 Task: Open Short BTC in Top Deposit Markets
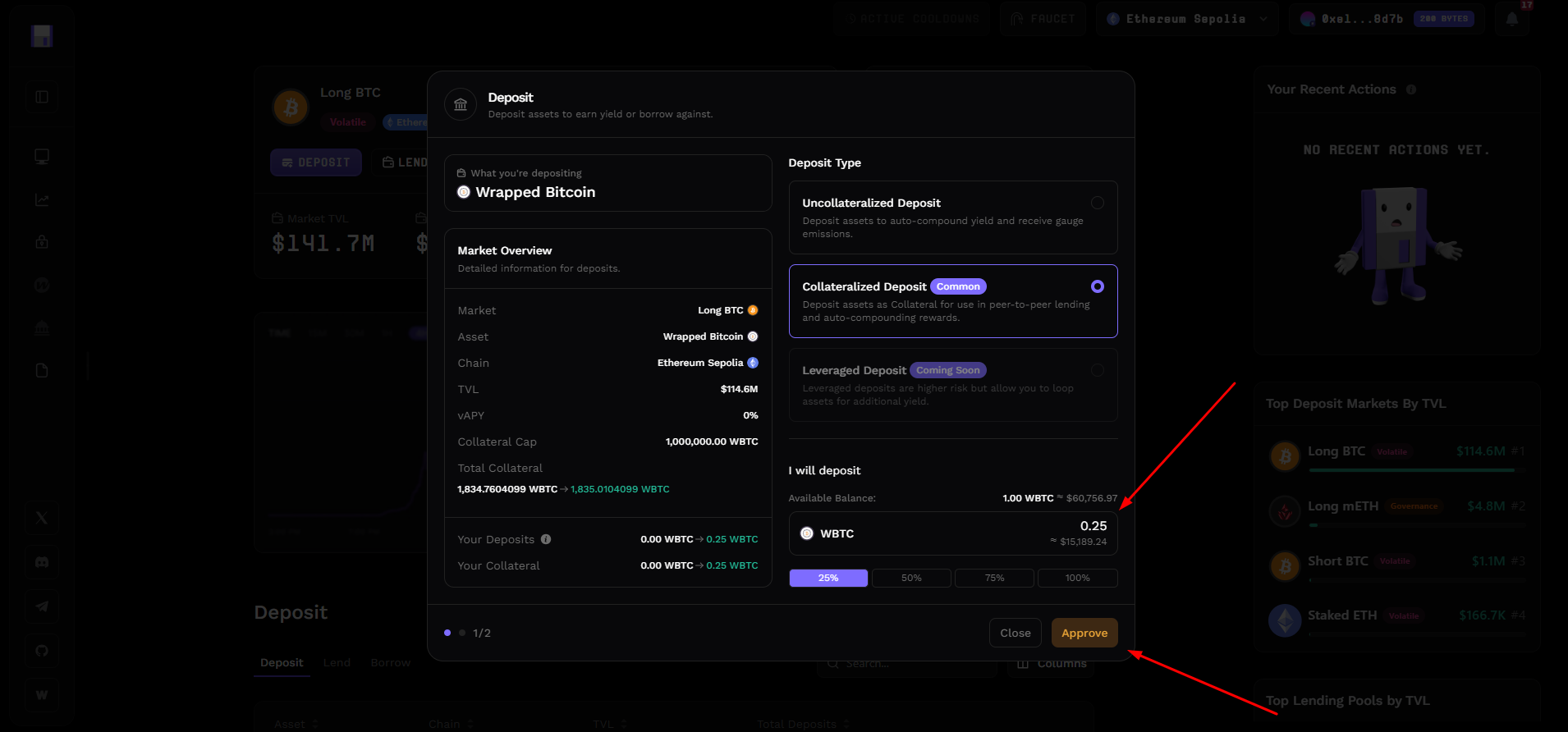(1396, 566)
